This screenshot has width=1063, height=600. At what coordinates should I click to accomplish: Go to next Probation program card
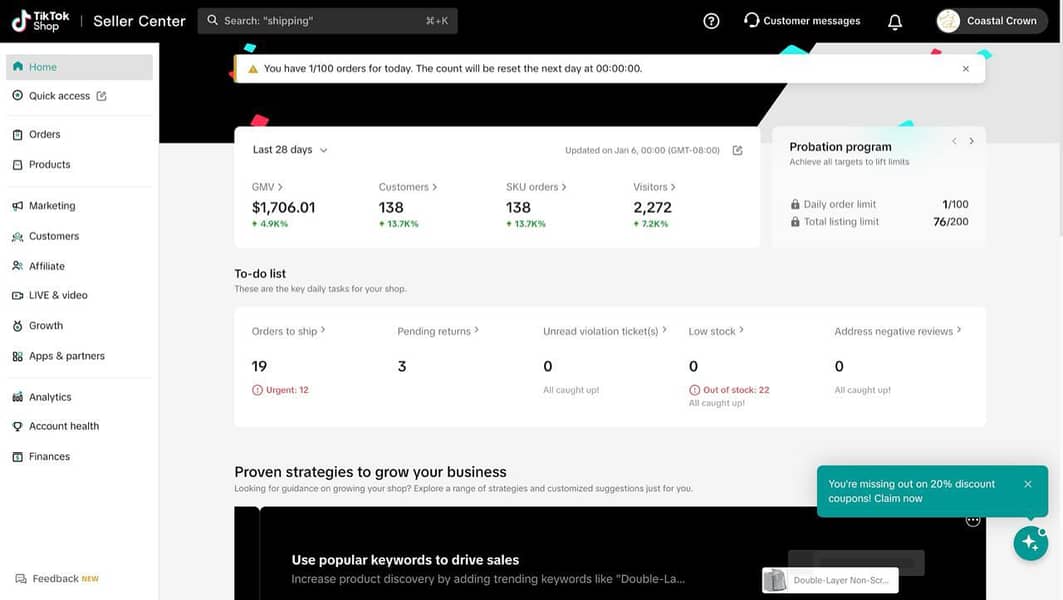[971, 141]
